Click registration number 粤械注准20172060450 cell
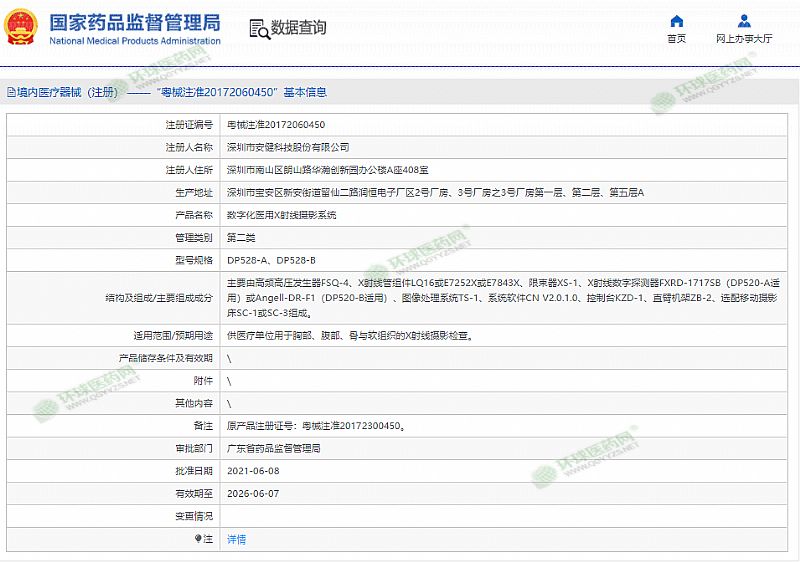Screen dimensions: 800x562 [x=276, y=125]
